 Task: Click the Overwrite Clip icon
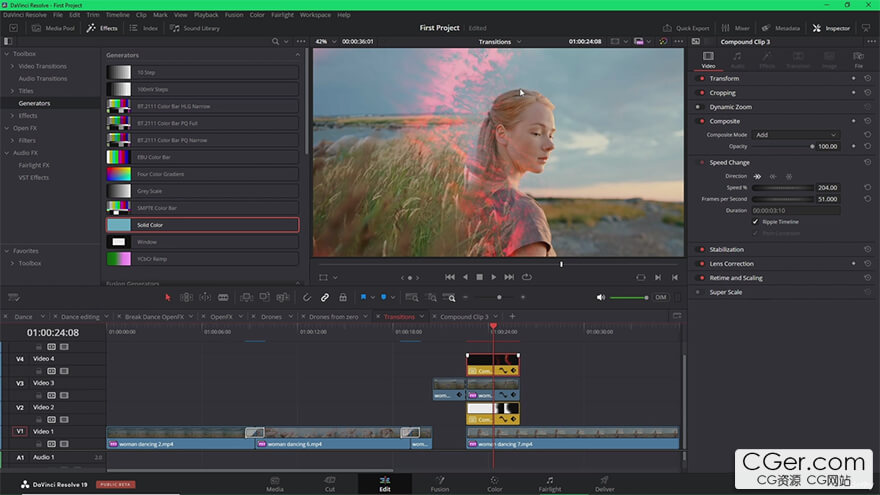click(x=264, y=297)
